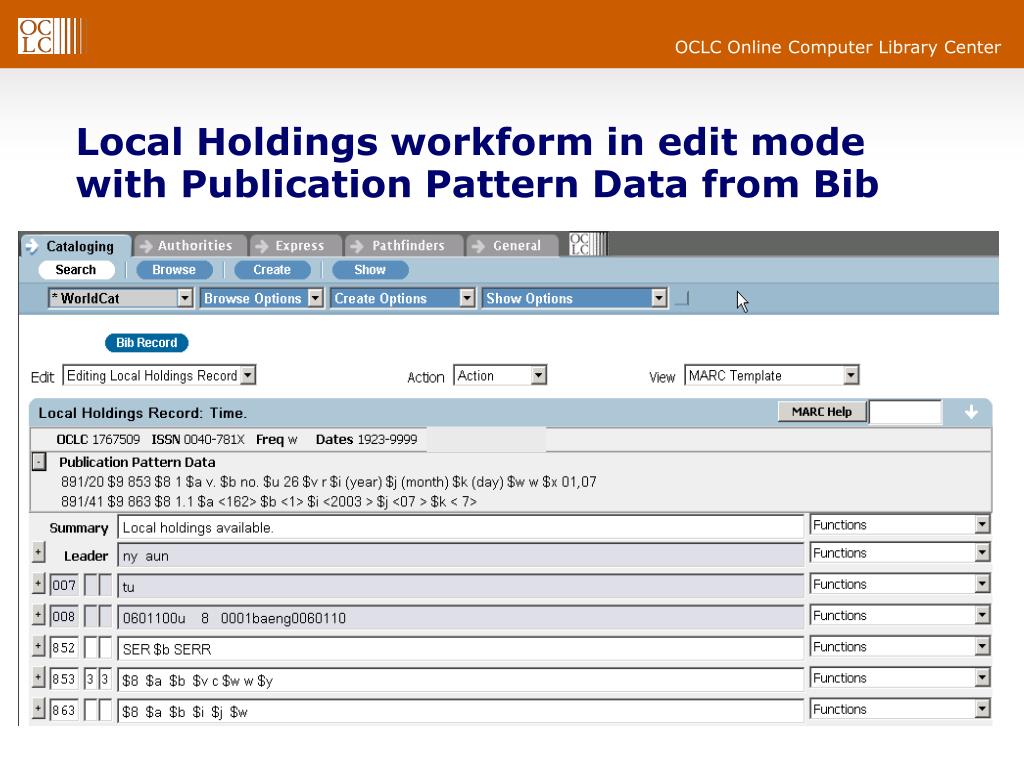This screenshot has width=1024, height=768.
Task: Click the 863 field subfield data
Action: (x=460, y=712)
